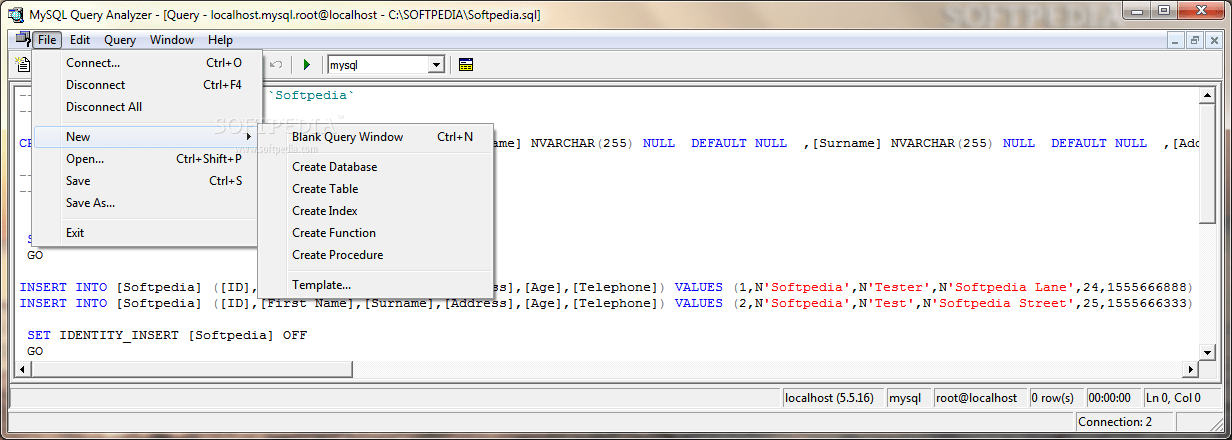Screen dimensions: 1232x440
Task: Close the inner query document window
Action: pos(1212,40)
